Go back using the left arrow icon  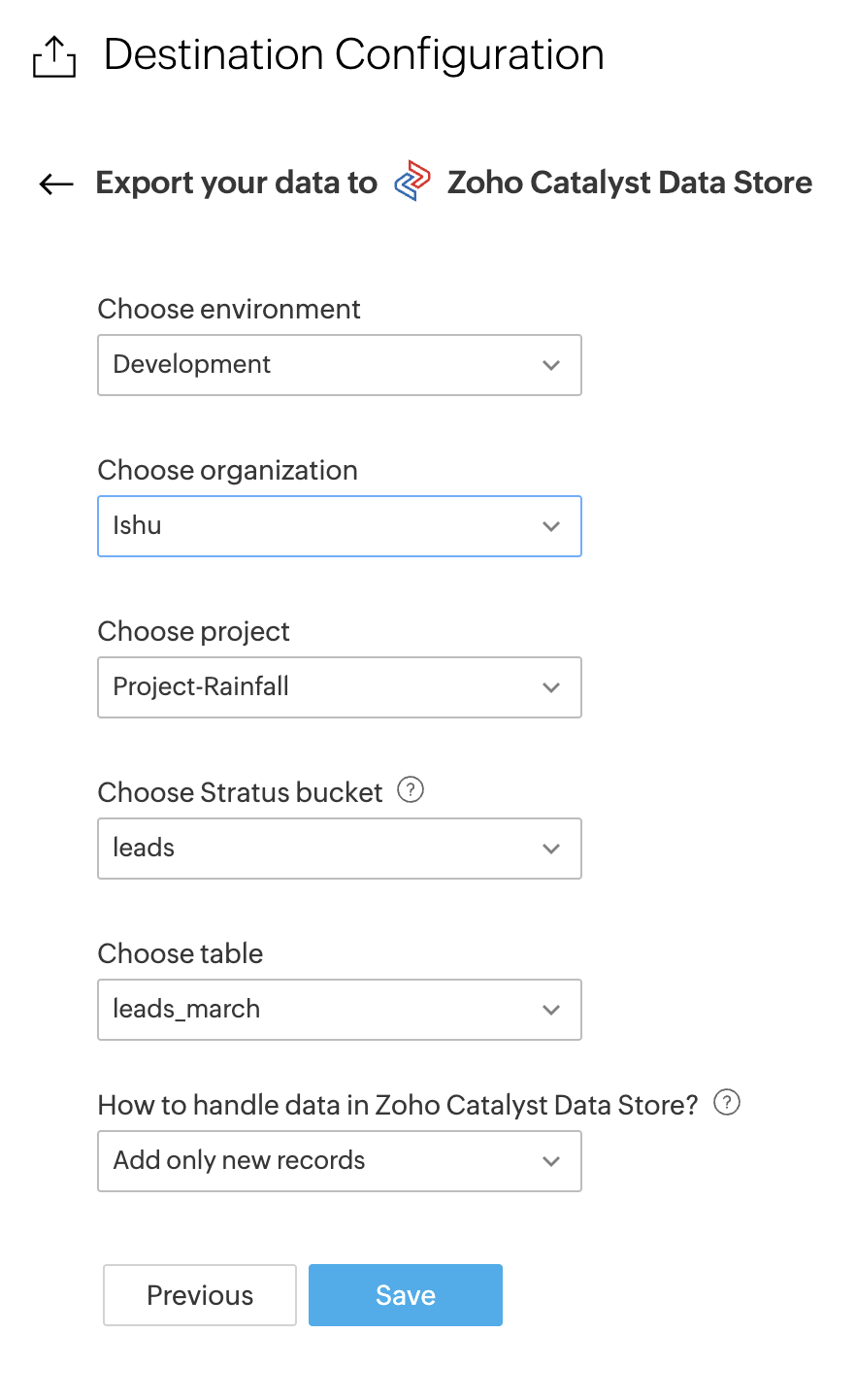tap(56, 183)
